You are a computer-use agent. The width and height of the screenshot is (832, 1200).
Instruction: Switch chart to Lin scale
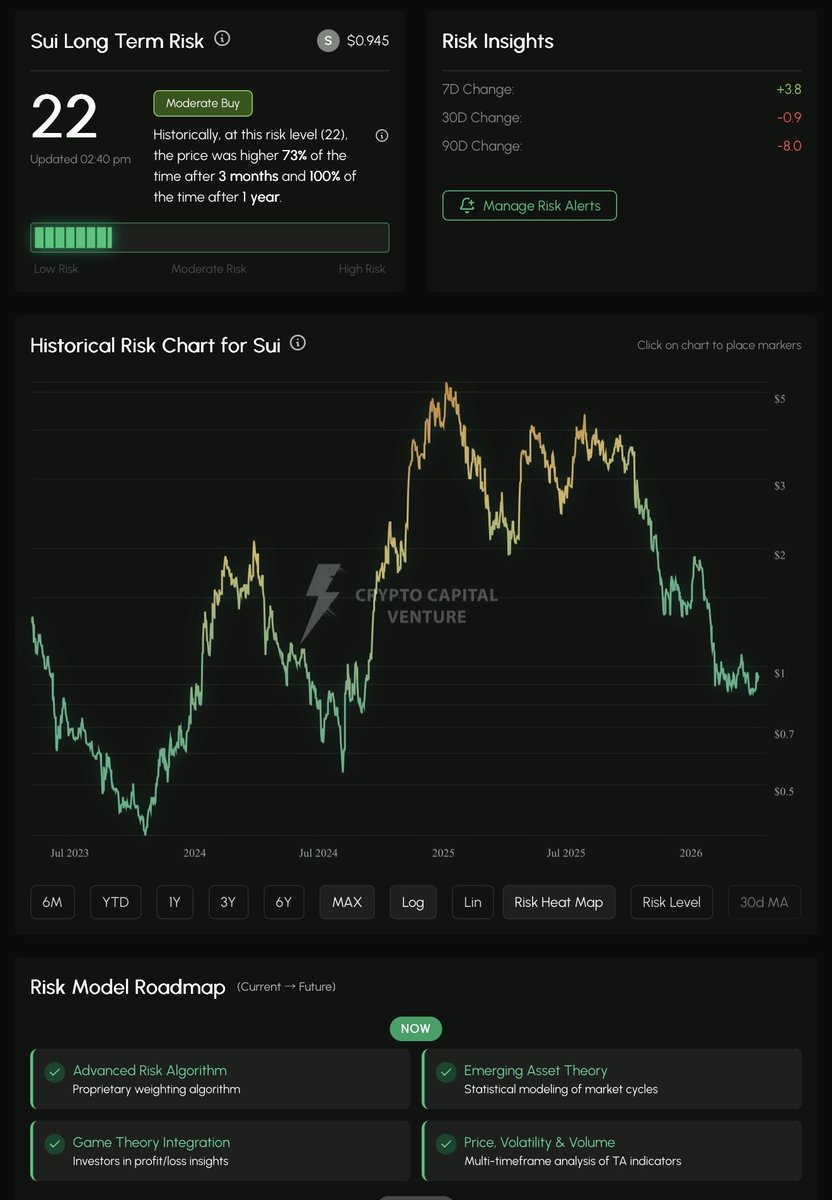point(473,902)
